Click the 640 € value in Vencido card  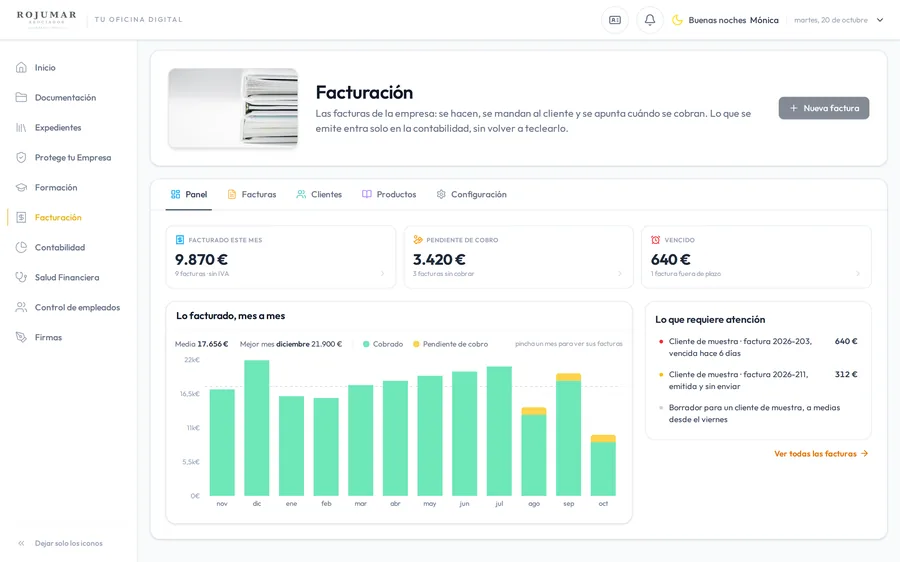click(x=671, y=259)
